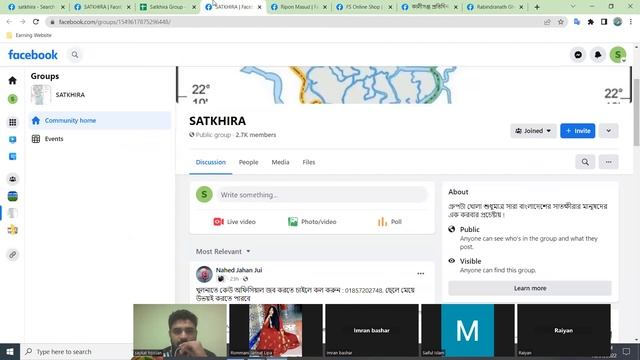Open the notifications bell
The image size is (640, 360).
tap(598, 55)
